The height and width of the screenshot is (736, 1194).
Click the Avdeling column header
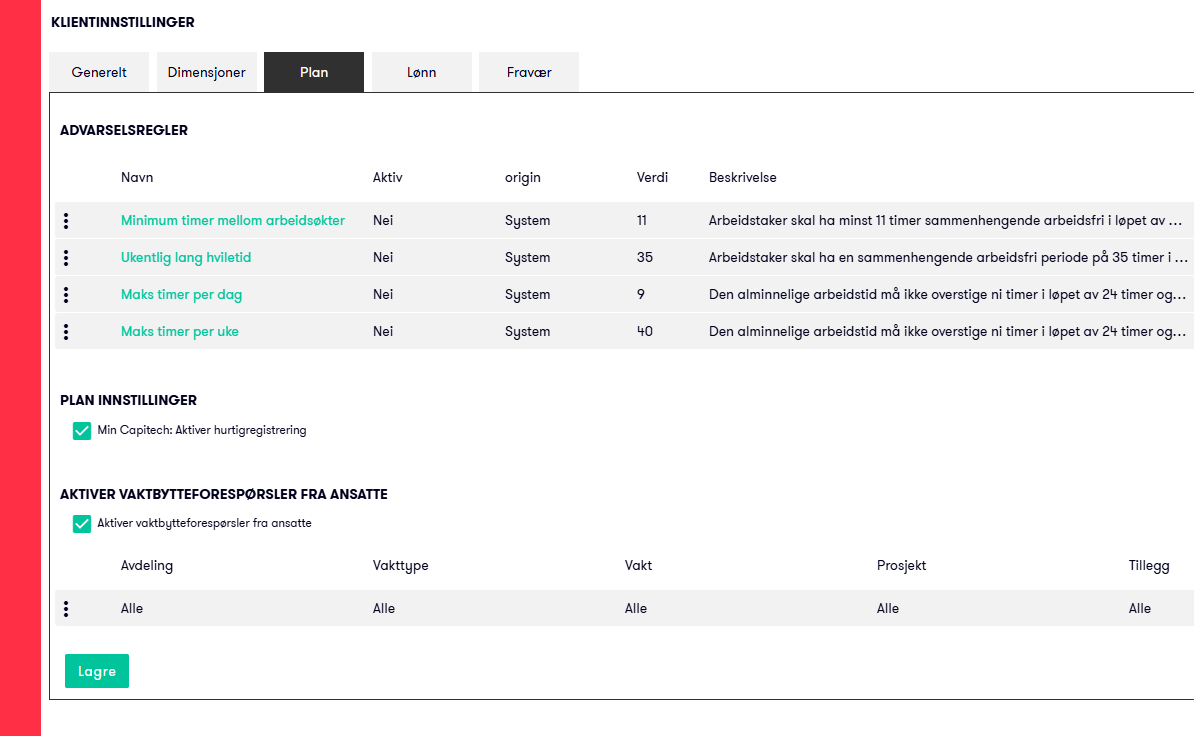[x=147, y=566]
